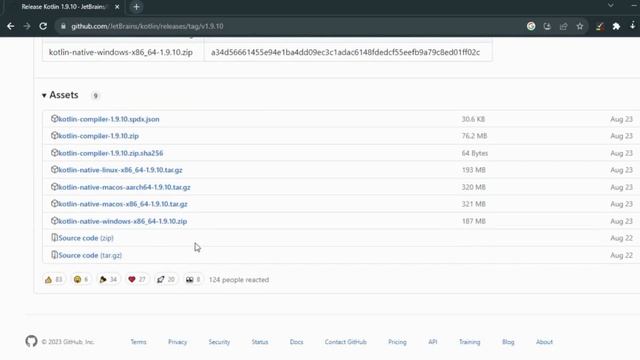React with hooray party emoji

click(x=108, y=280)
